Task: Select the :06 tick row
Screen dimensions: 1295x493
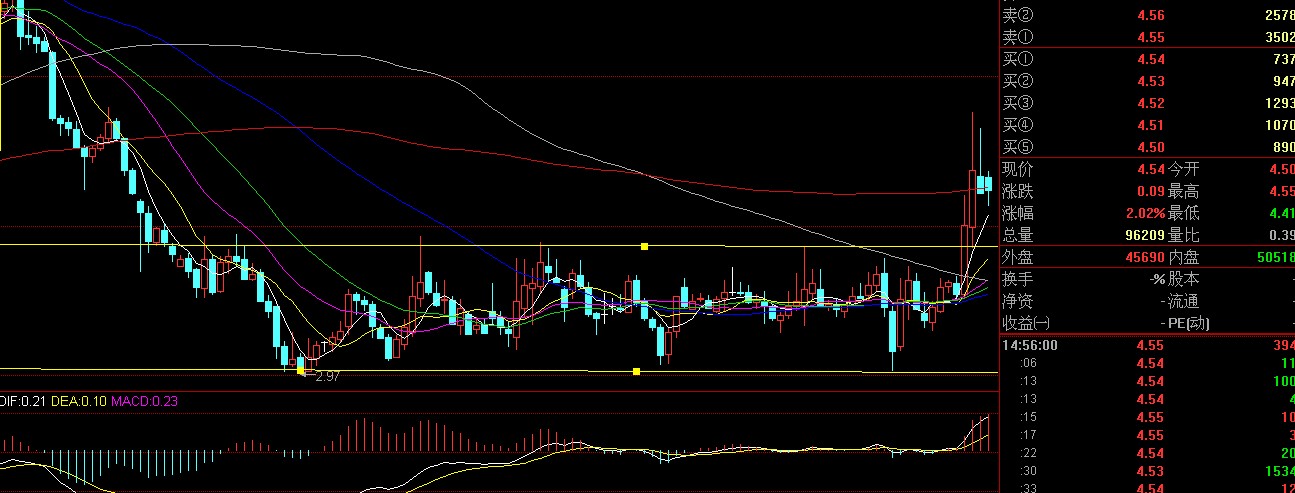Action: pos(1148,363)
